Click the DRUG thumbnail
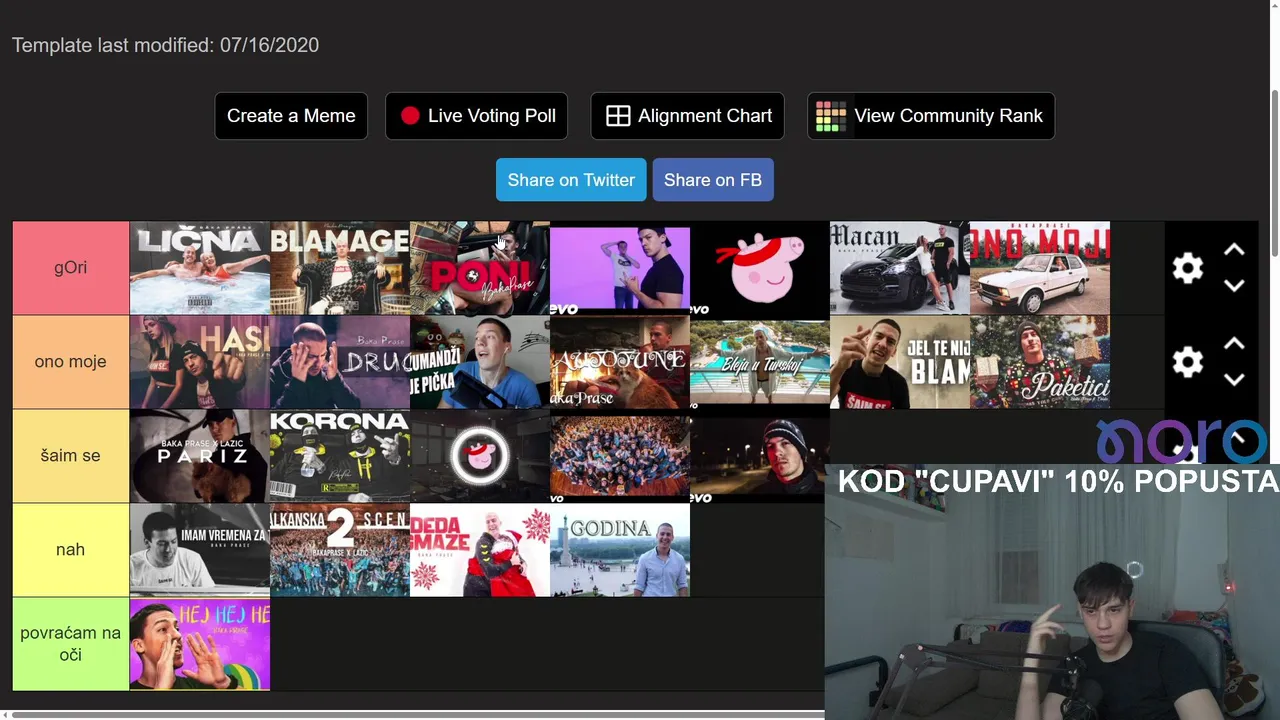Viewport: 1280px width, 720px height. click(340, 362)
